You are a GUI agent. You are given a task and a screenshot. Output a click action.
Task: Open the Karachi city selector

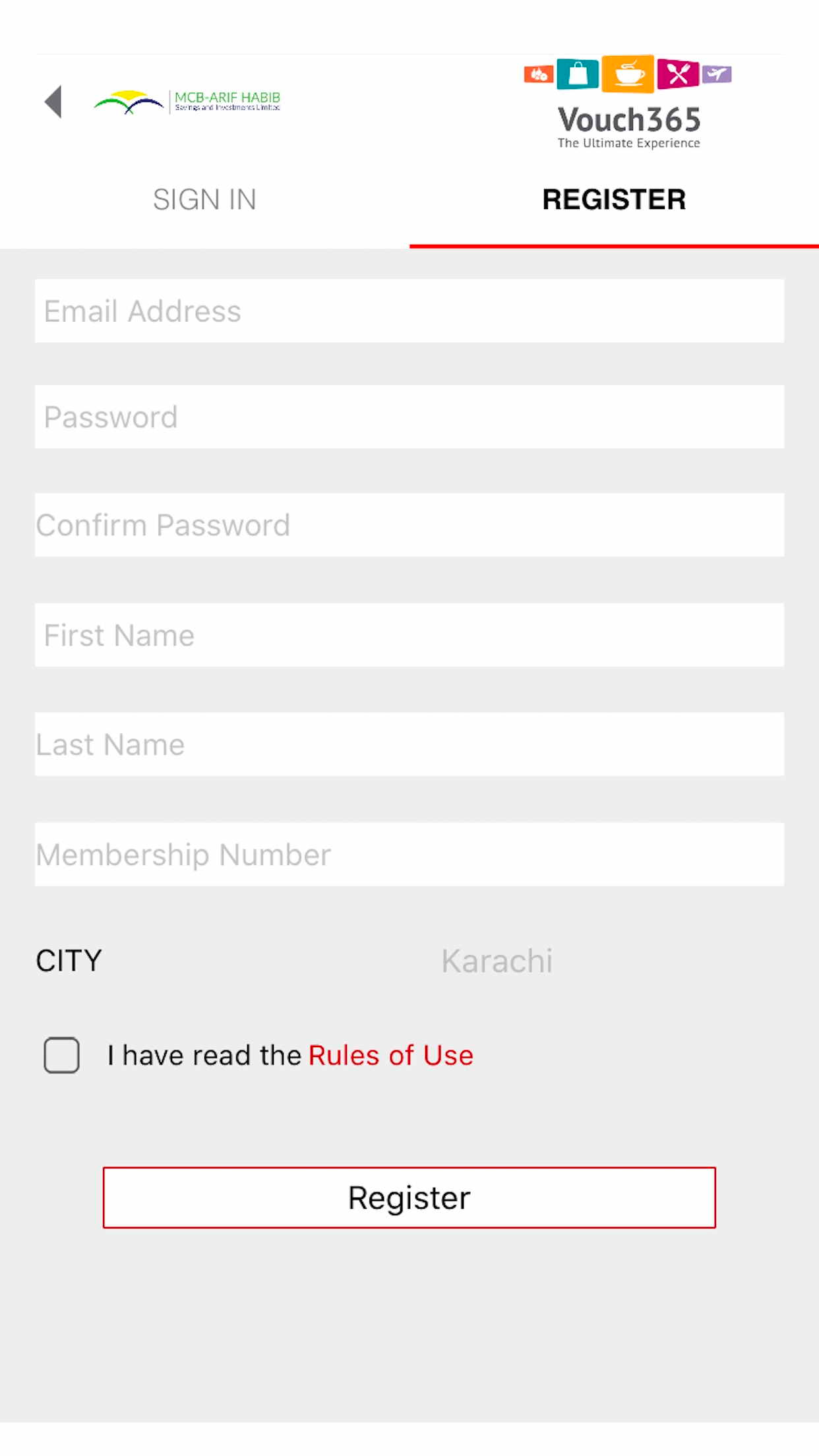[497, 961]
